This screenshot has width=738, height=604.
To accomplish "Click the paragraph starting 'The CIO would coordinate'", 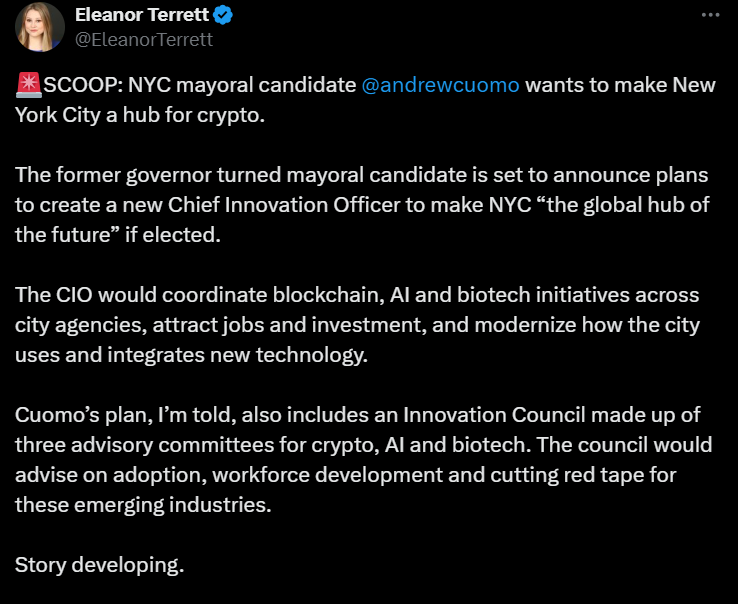I will (x=357, y=324).
